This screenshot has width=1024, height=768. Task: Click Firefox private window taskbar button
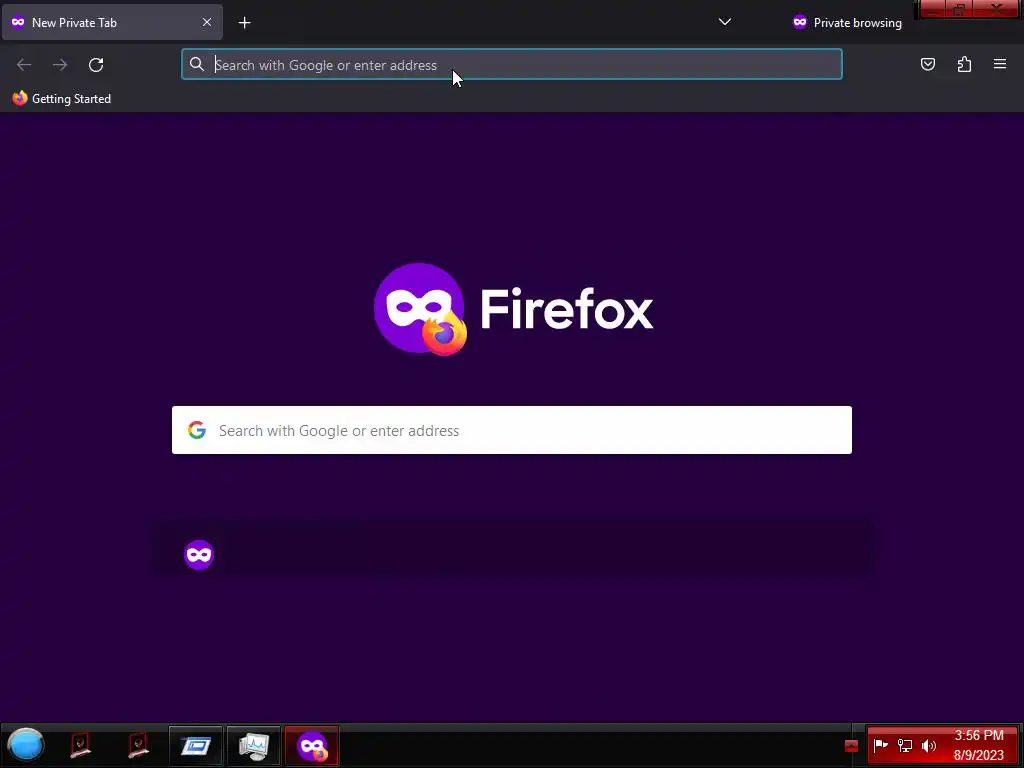312,745
